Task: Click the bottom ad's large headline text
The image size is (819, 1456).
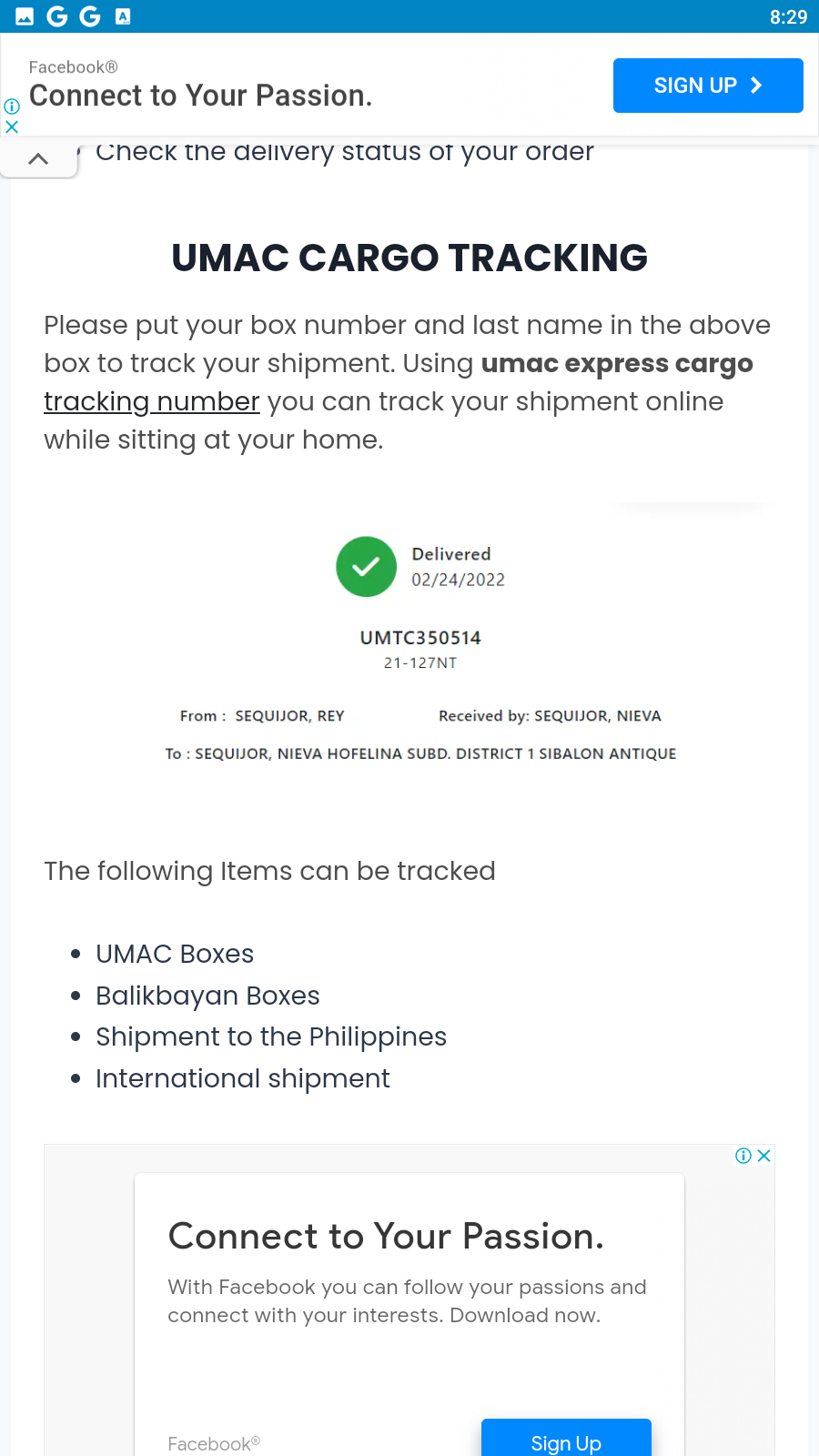Action: tap(386, 1237)
